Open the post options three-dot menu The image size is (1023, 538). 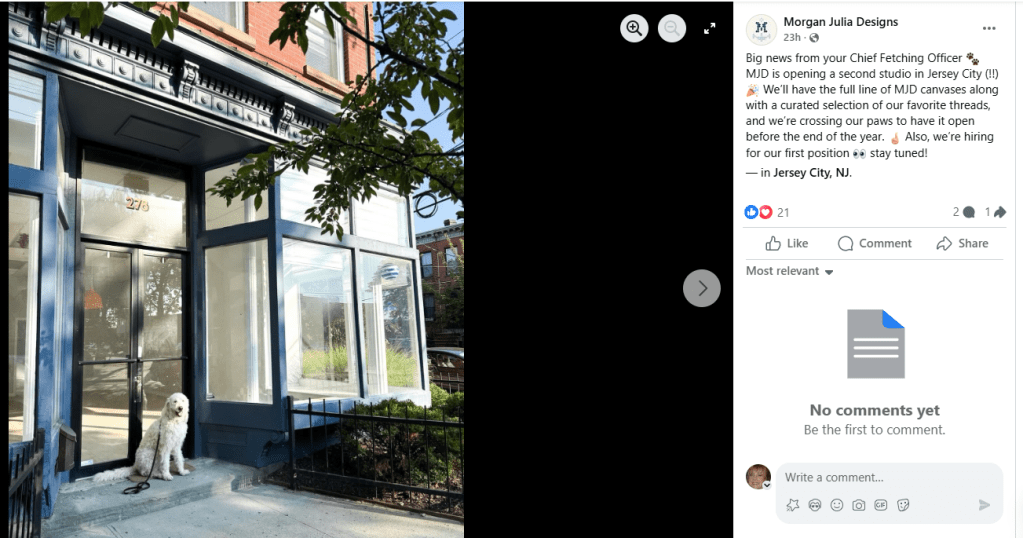pos(989,28)
